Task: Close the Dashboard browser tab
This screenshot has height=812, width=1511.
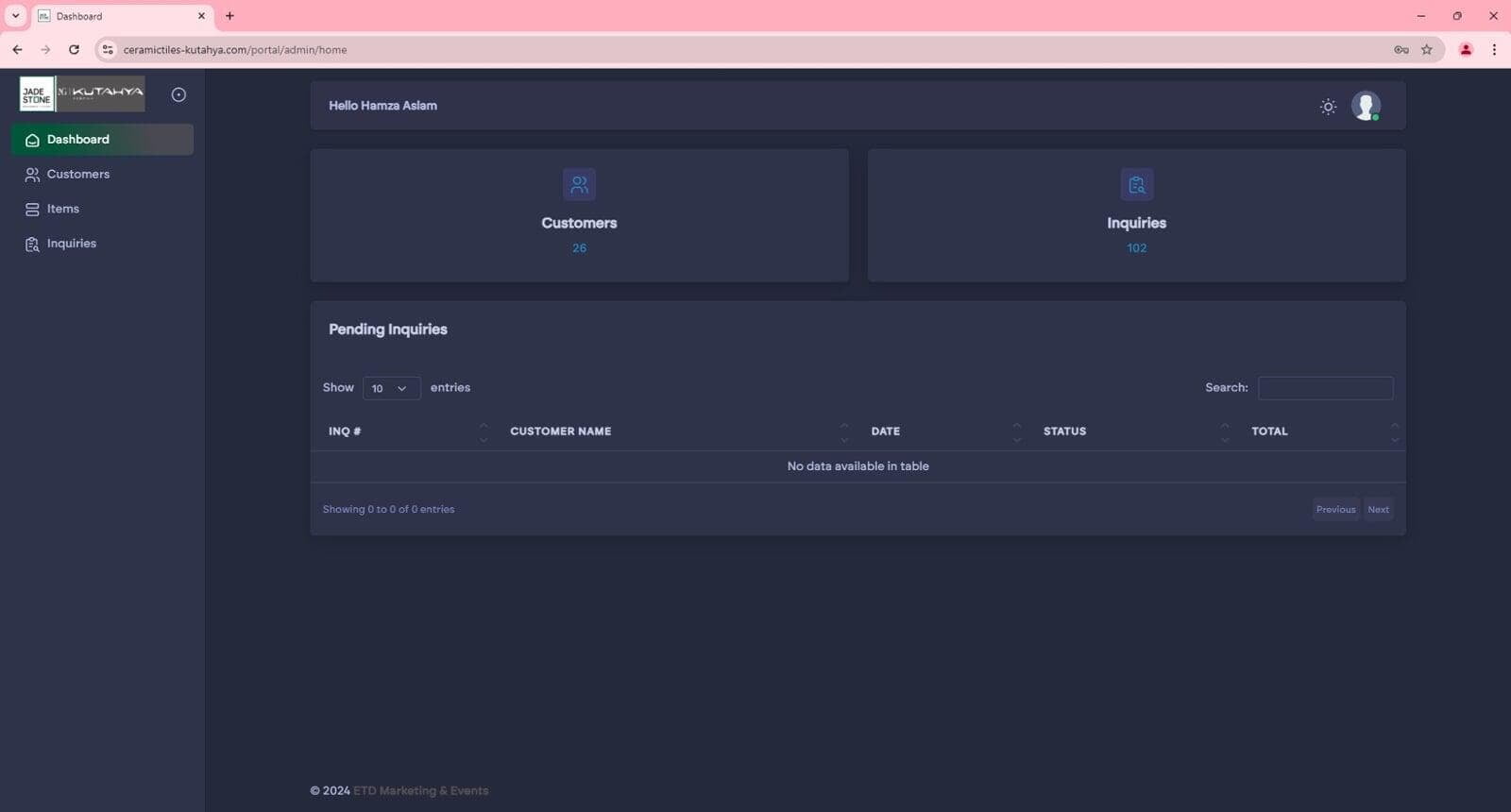Action: coord(201,16)
